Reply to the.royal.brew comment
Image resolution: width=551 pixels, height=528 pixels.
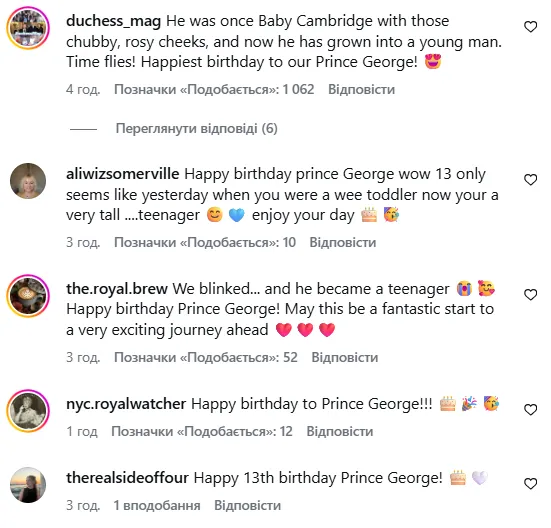point(345,357)
